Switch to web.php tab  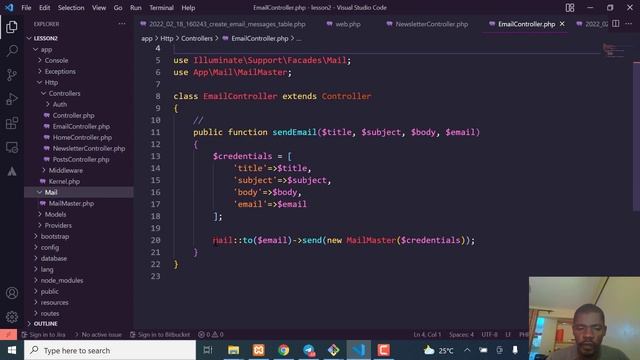(x=343, y=24)
